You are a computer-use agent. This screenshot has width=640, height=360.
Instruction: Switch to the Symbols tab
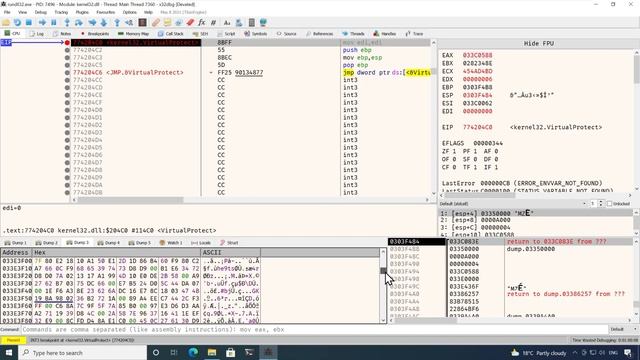coord(255,34)
